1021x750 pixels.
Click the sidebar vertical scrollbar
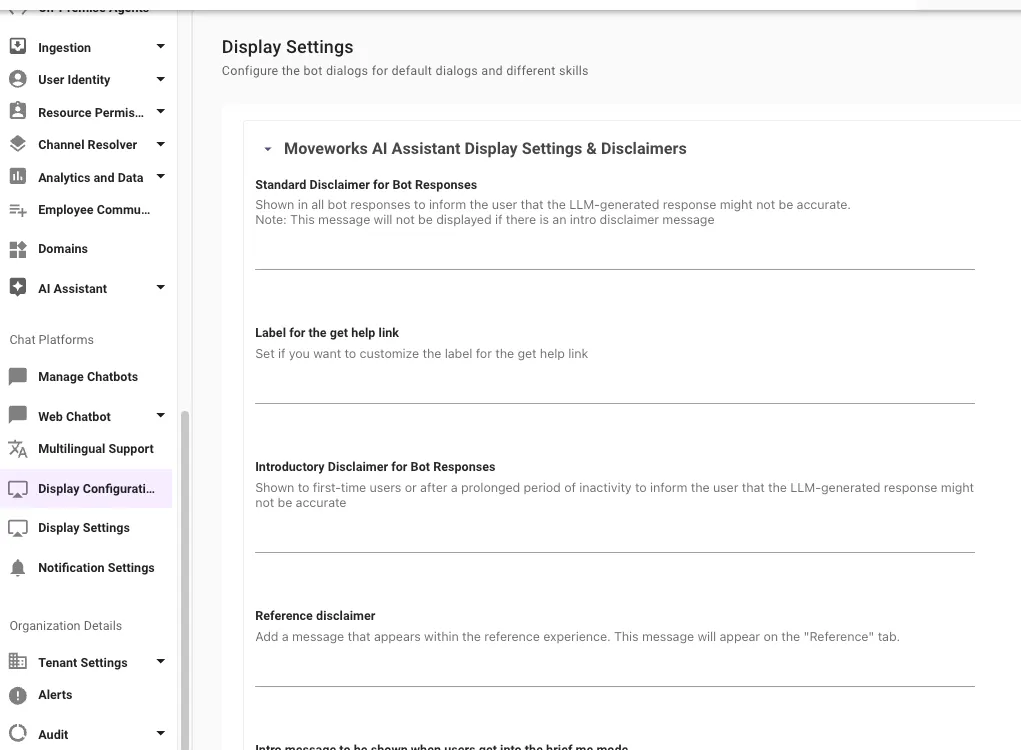pyautogui.click(x=185, y=579)
